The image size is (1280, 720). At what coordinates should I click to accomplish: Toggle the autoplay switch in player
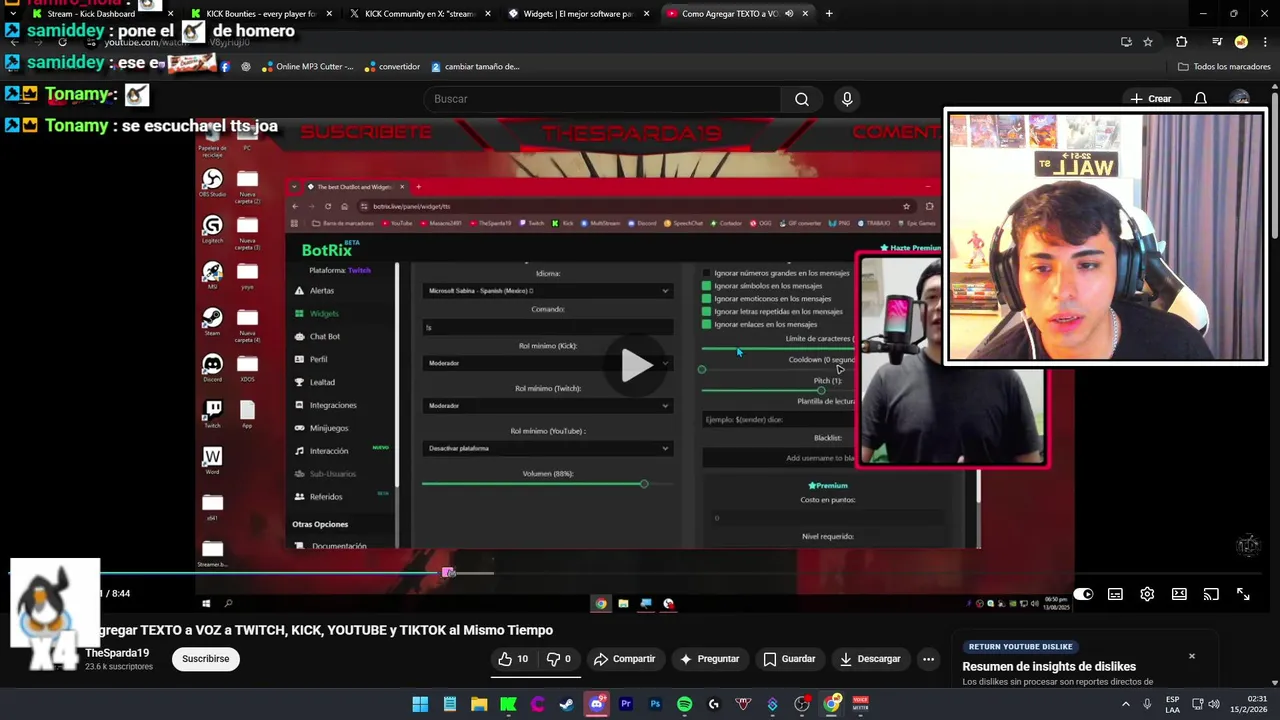pyautogui.click(x=1083, y=594)
